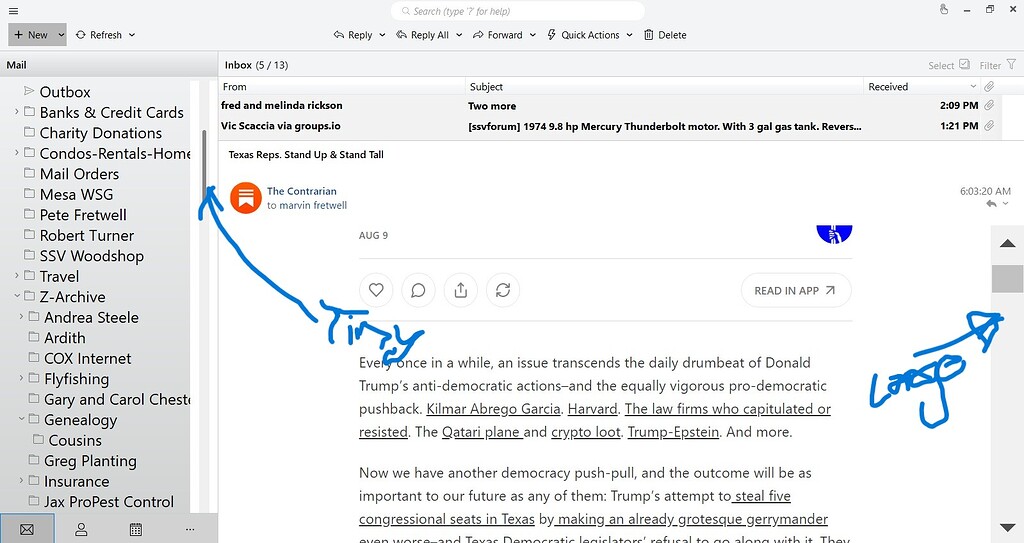Screen dimensions: 1024x543
Task: Select the Robert Turner folder
Action: (86, 235)
